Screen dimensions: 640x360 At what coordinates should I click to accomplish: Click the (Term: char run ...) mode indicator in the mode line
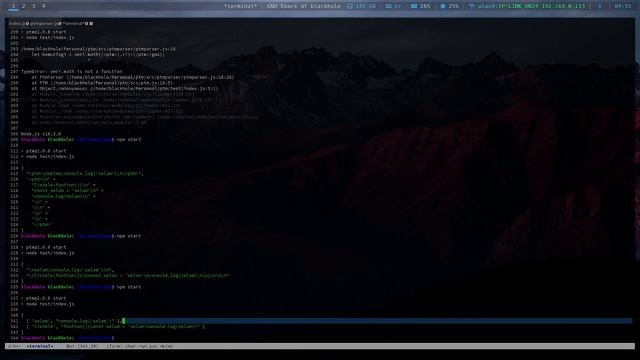pyautogui.click(x=140, y=346)
